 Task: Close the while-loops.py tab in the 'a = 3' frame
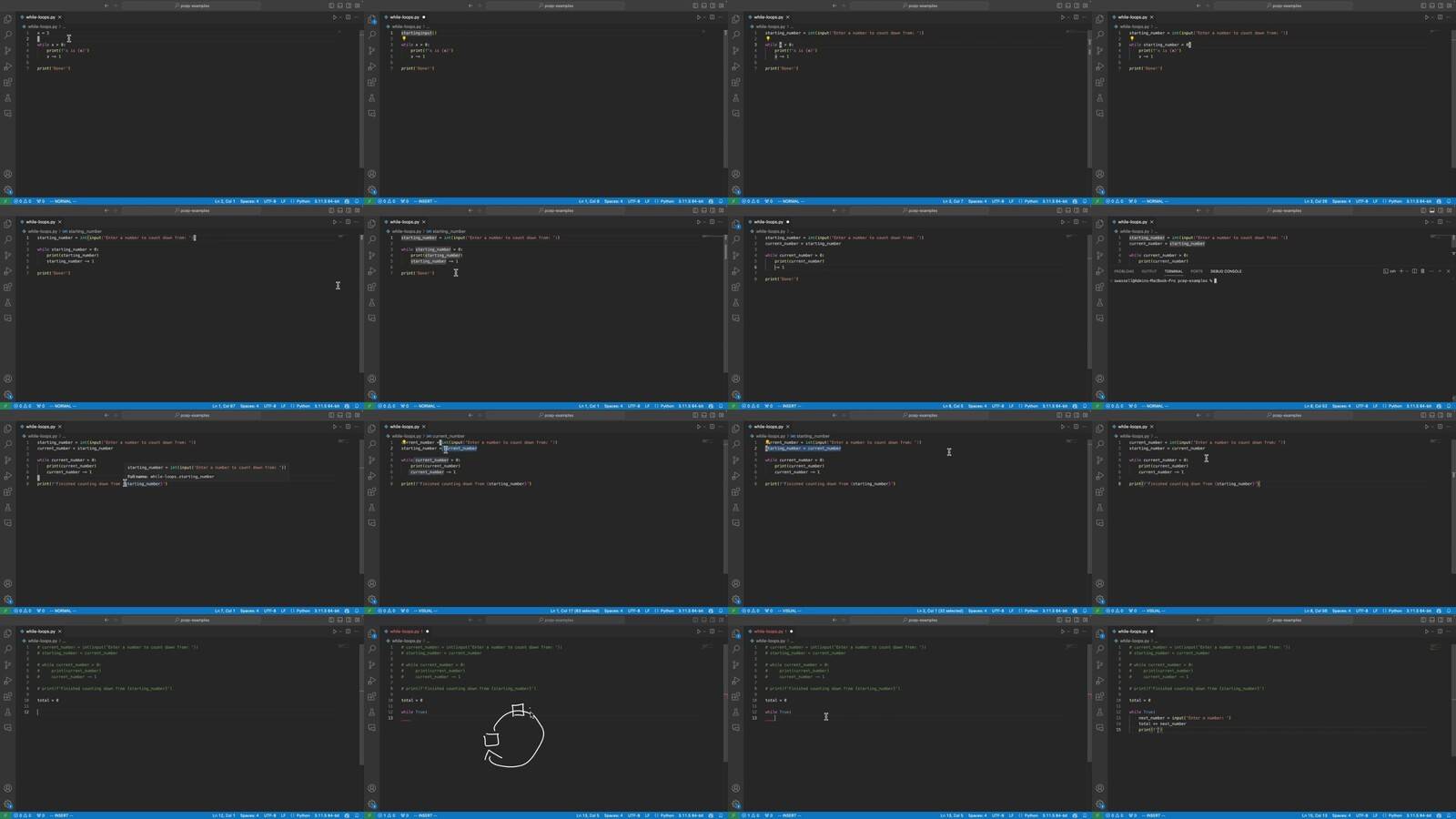point(60,17)
